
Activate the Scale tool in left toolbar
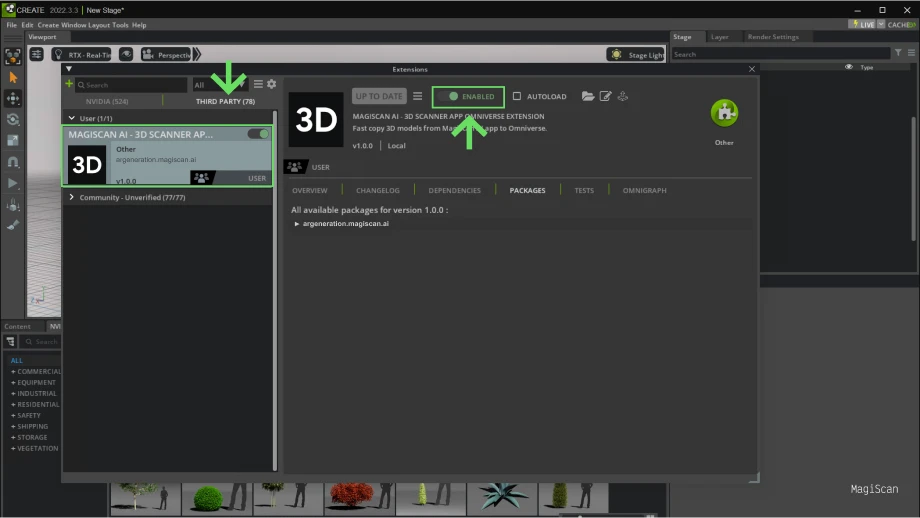pos(13,141)
